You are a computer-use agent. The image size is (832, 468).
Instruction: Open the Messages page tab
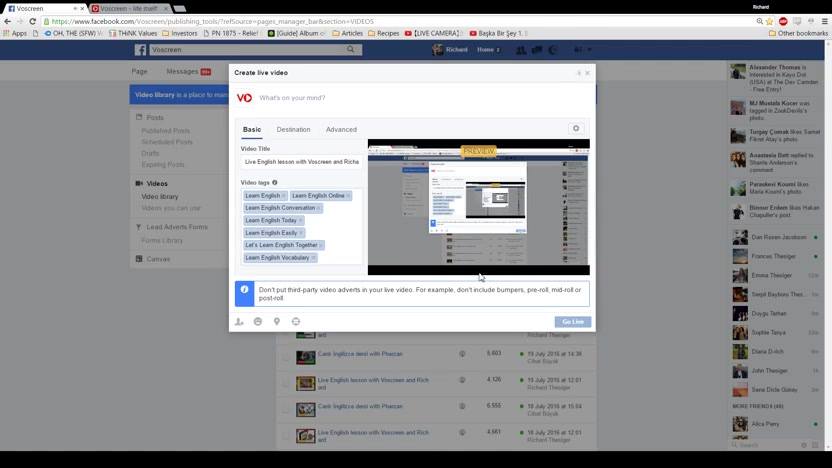[188, 71]
